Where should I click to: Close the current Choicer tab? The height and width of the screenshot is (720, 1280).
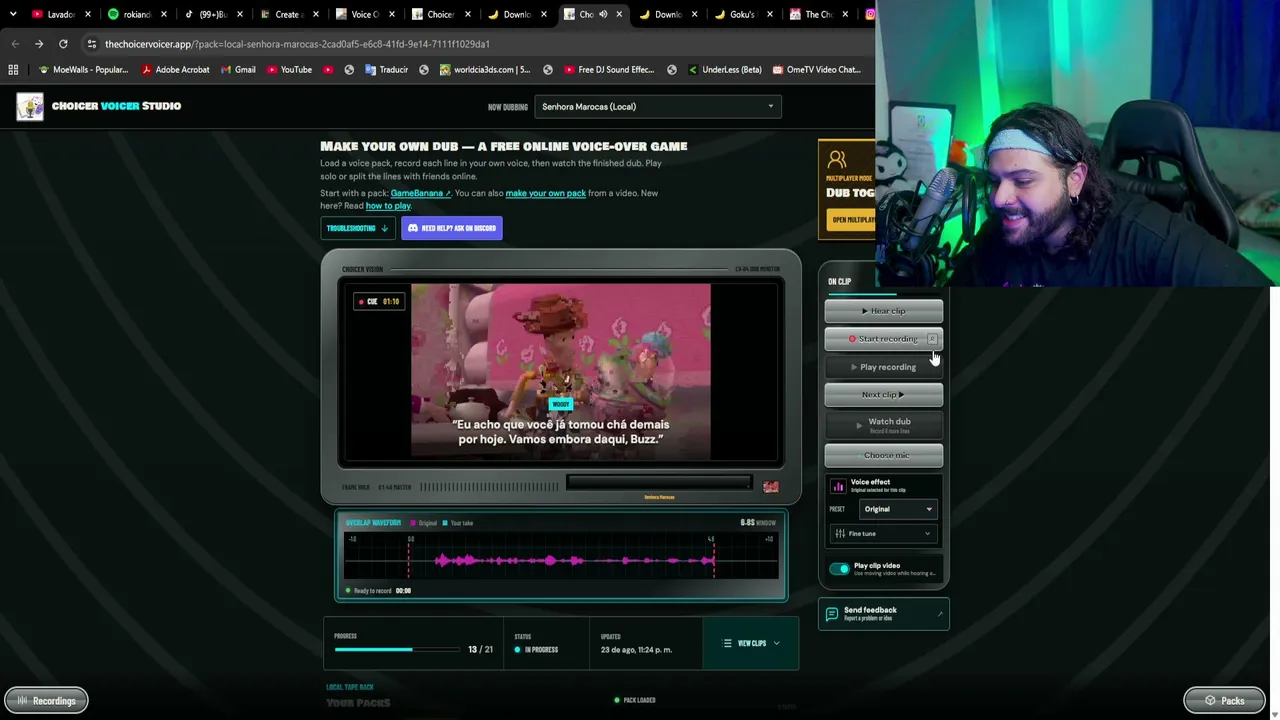tap(619, 14)
